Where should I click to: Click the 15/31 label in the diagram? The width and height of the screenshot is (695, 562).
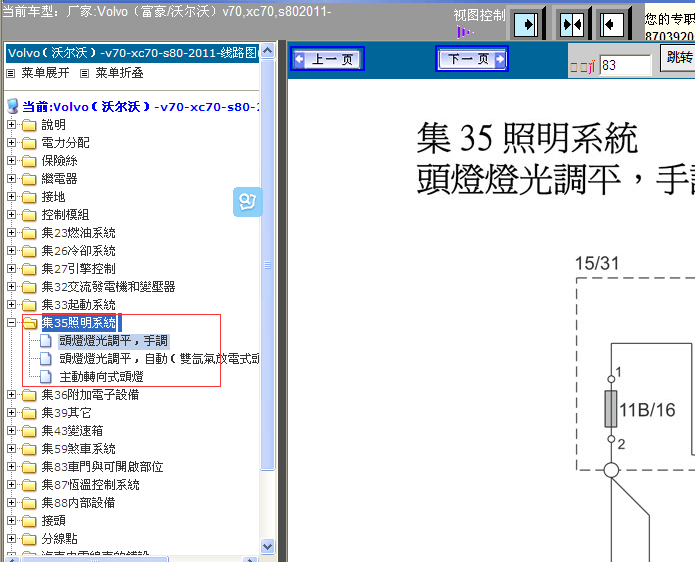pyautogui.click(x=597, y=263)
